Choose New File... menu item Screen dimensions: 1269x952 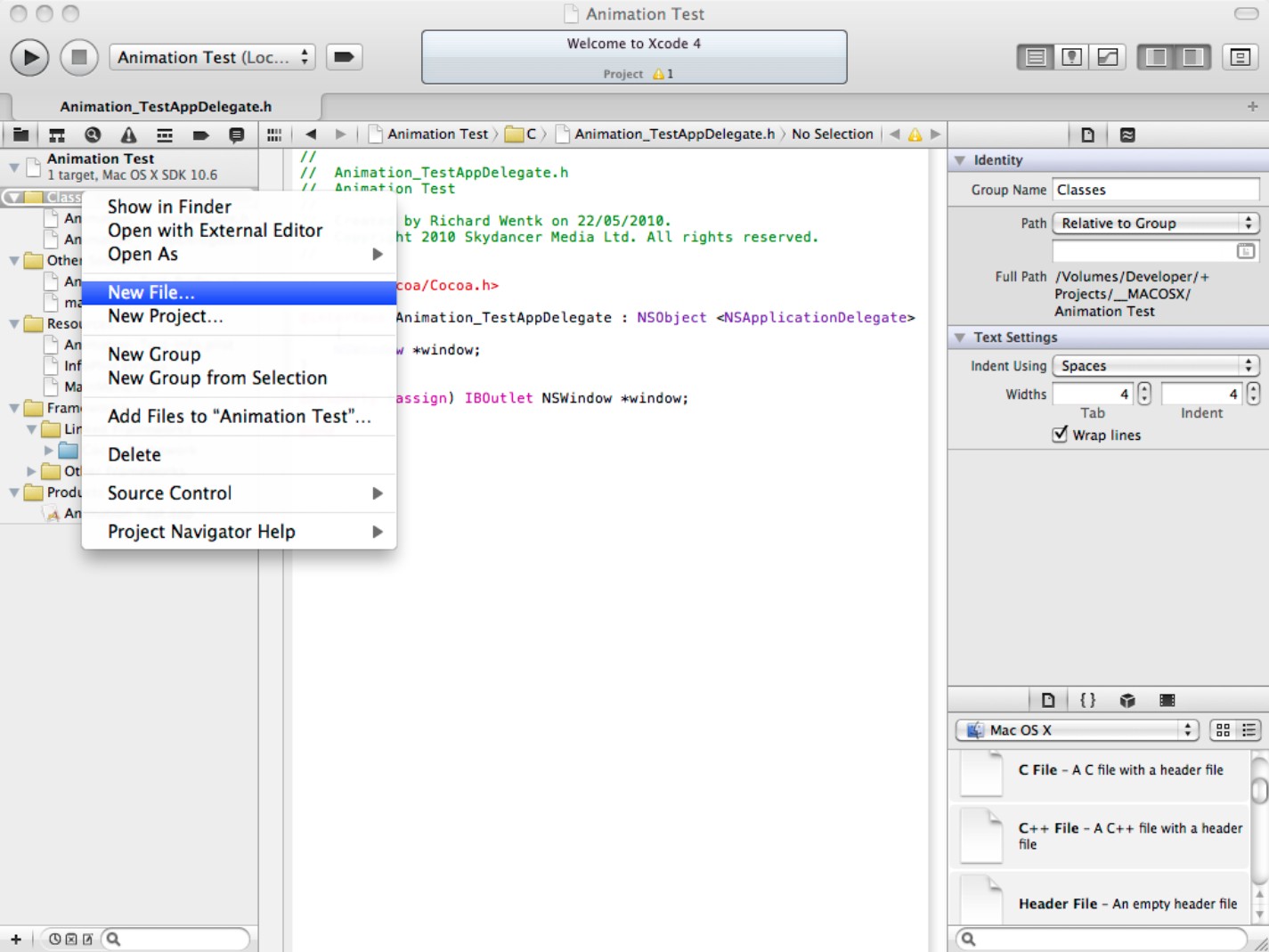(239, 292)
